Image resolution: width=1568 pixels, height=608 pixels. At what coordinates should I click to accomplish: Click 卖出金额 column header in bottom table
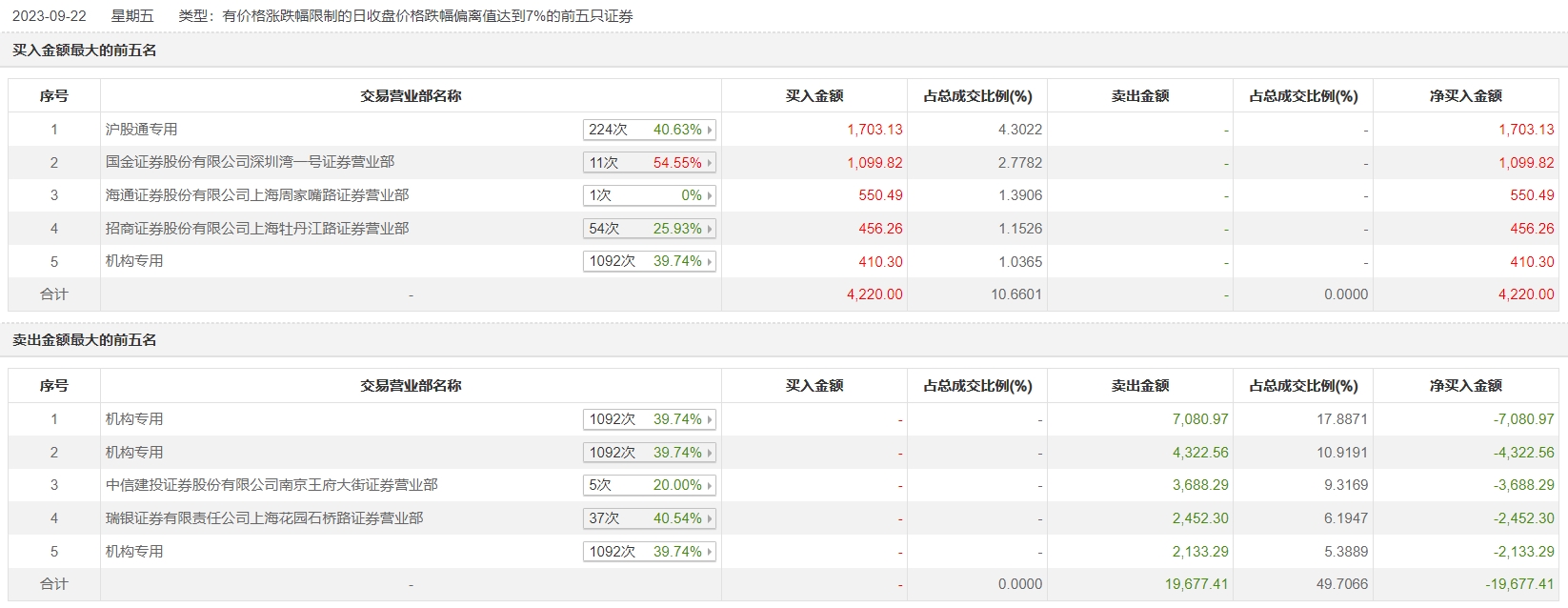coord(1139,386)
